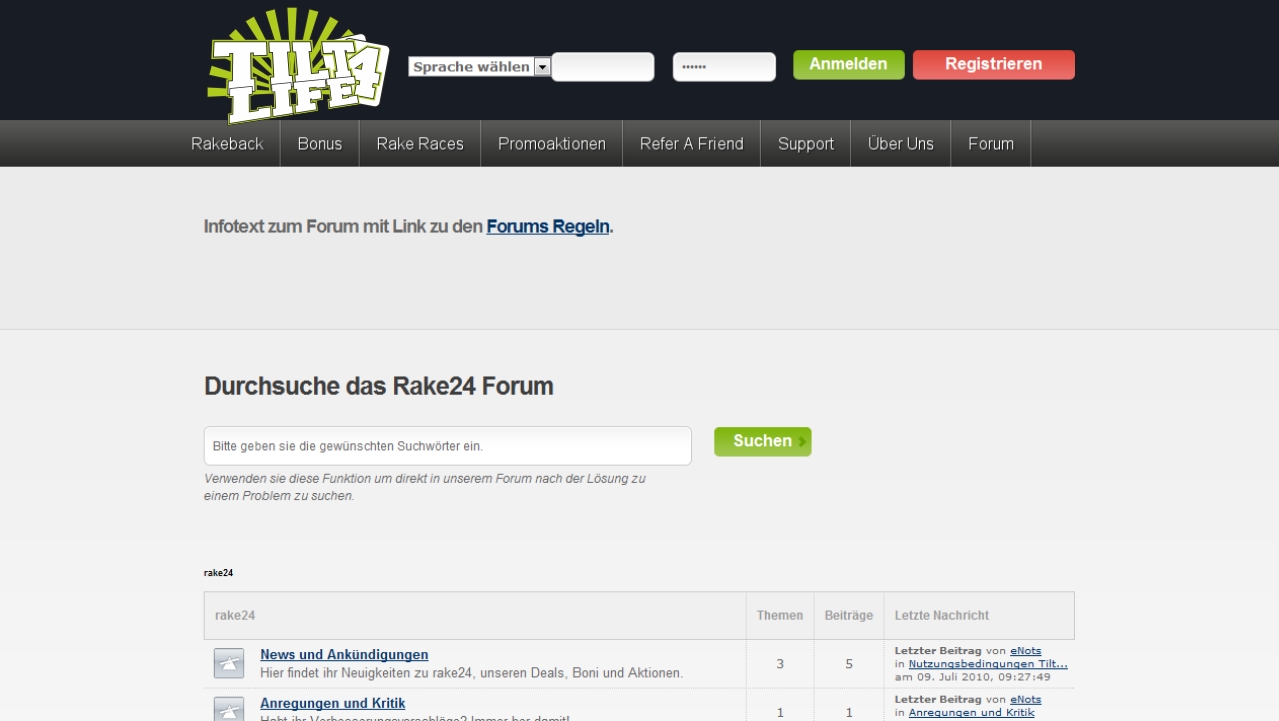Click the green Suchen button

pos(763,442)
